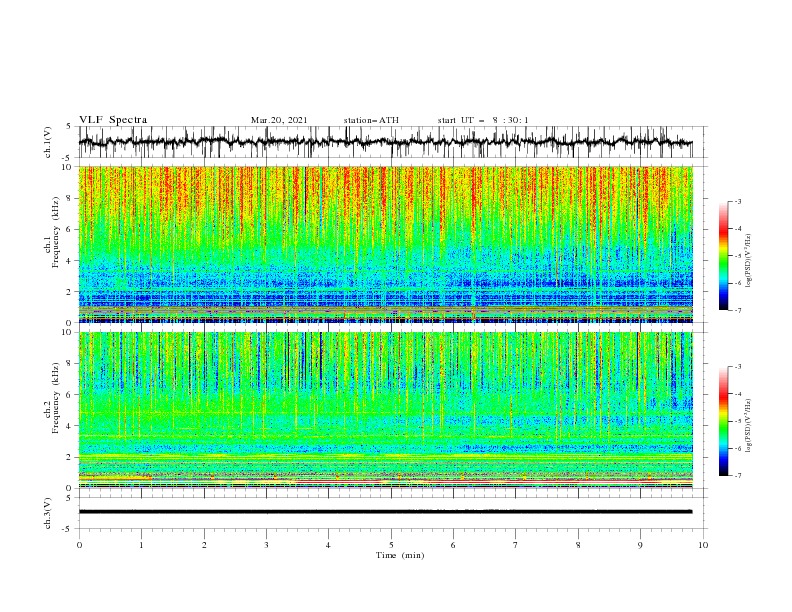Click the '-3' label on upper color bar
The height and width of the screenshot is (612, 792).
(x=737, y=201)
